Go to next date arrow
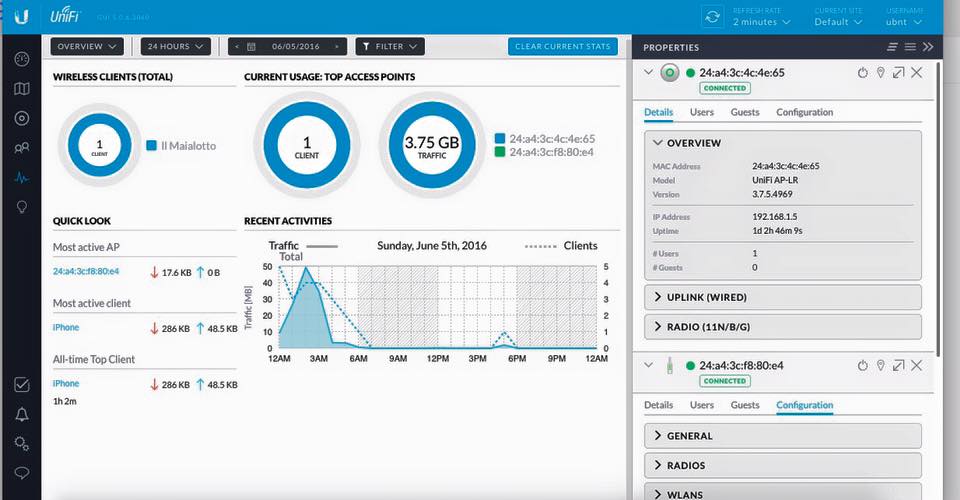The width and height of the screenshot is (960, 500). pyautogui.click(x=337, y=47)
